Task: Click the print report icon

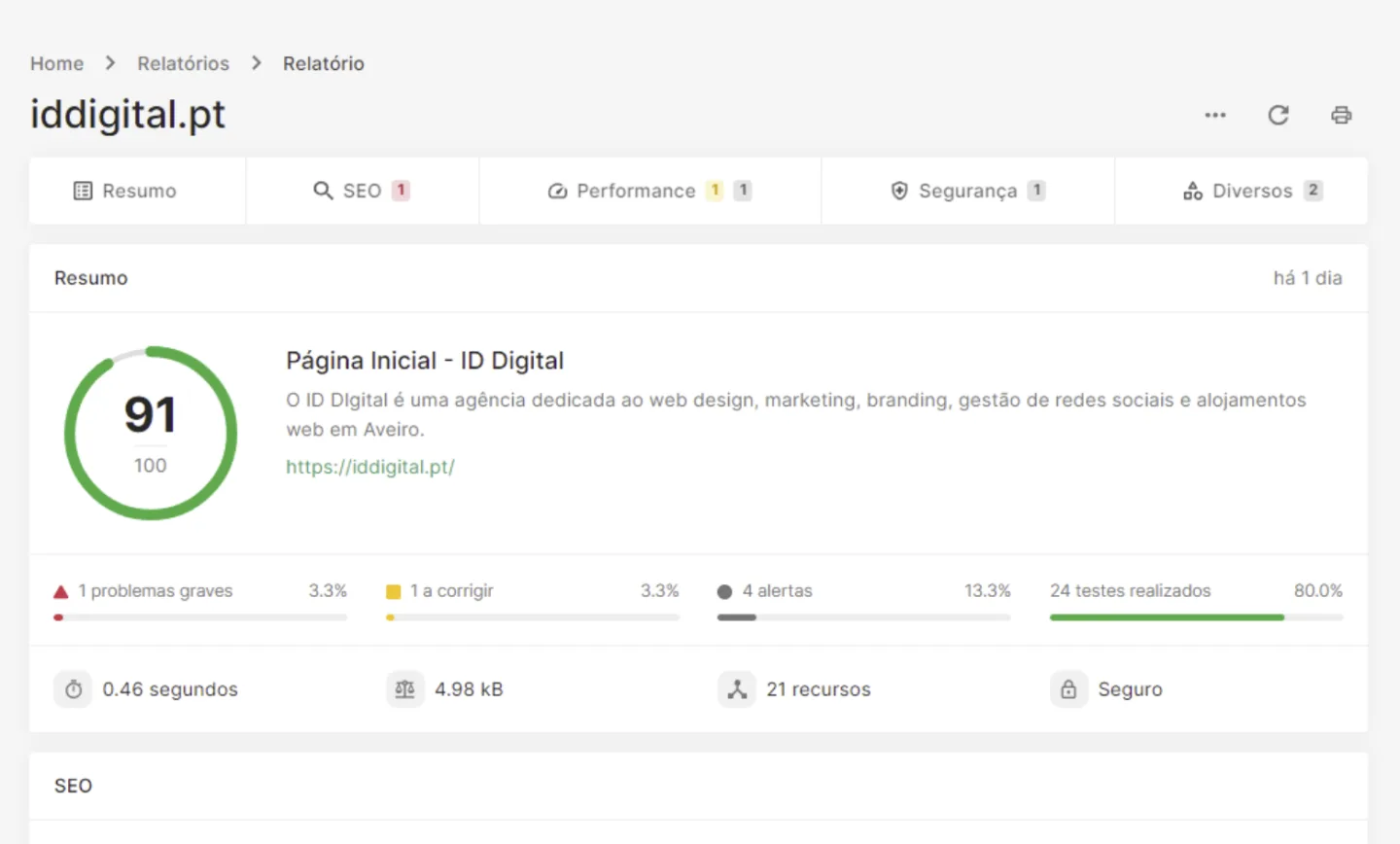Action: [x=1342, y=115]
